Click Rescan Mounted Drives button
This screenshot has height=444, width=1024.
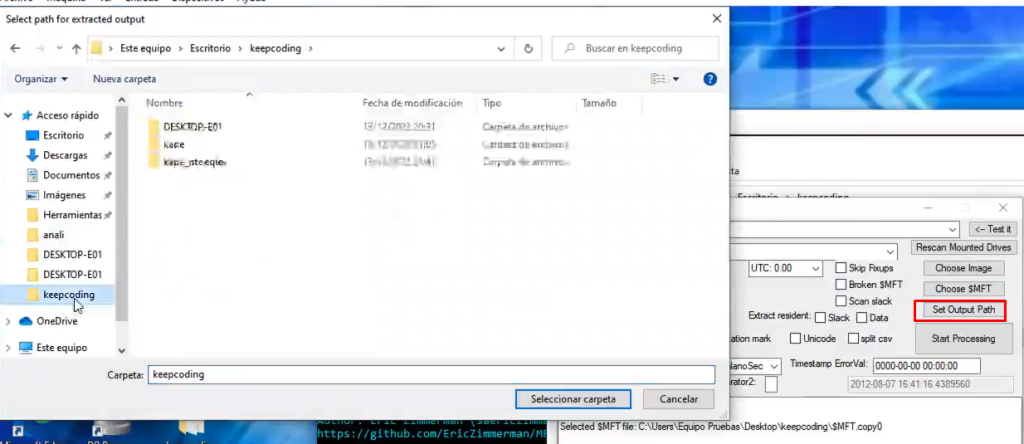click(x=963, y=247)
